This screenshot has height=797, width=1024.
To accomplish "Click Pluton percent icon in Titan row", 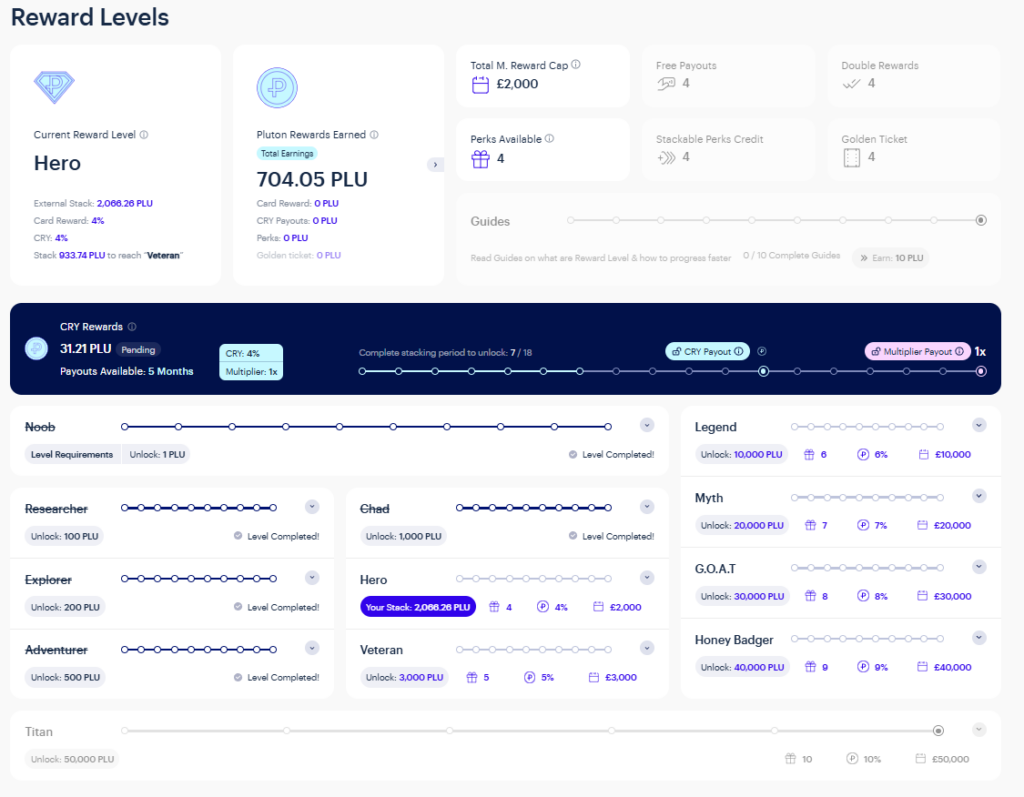I will (x=852, y=758).
